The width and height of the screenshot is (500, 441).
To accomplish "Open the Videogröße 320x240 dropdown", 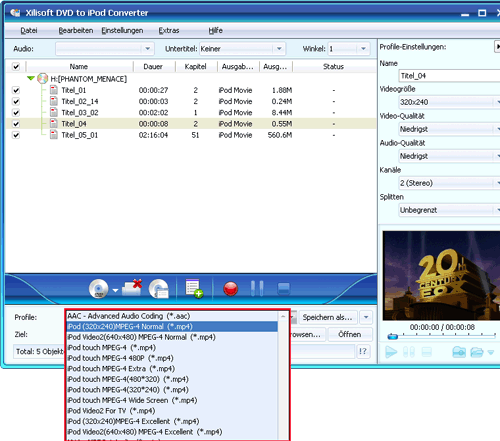I will coord(449,102).
